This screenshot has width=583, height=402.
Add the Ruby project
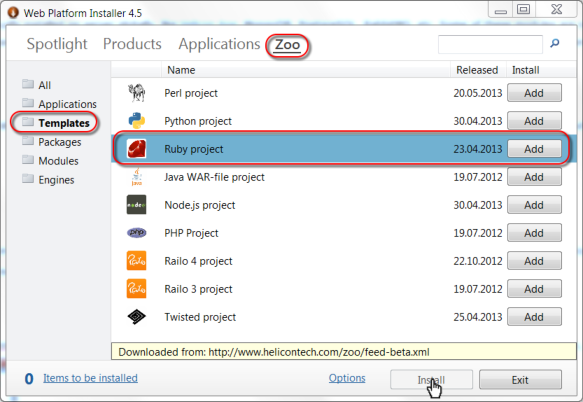pos(534,149)
